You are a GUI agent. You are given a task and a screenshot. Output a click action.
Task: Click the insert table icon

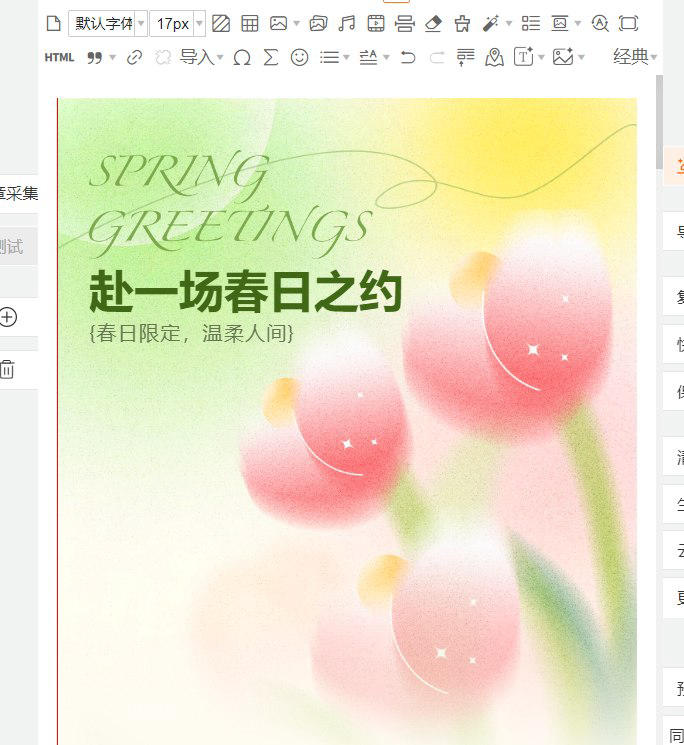coord(249,23)
